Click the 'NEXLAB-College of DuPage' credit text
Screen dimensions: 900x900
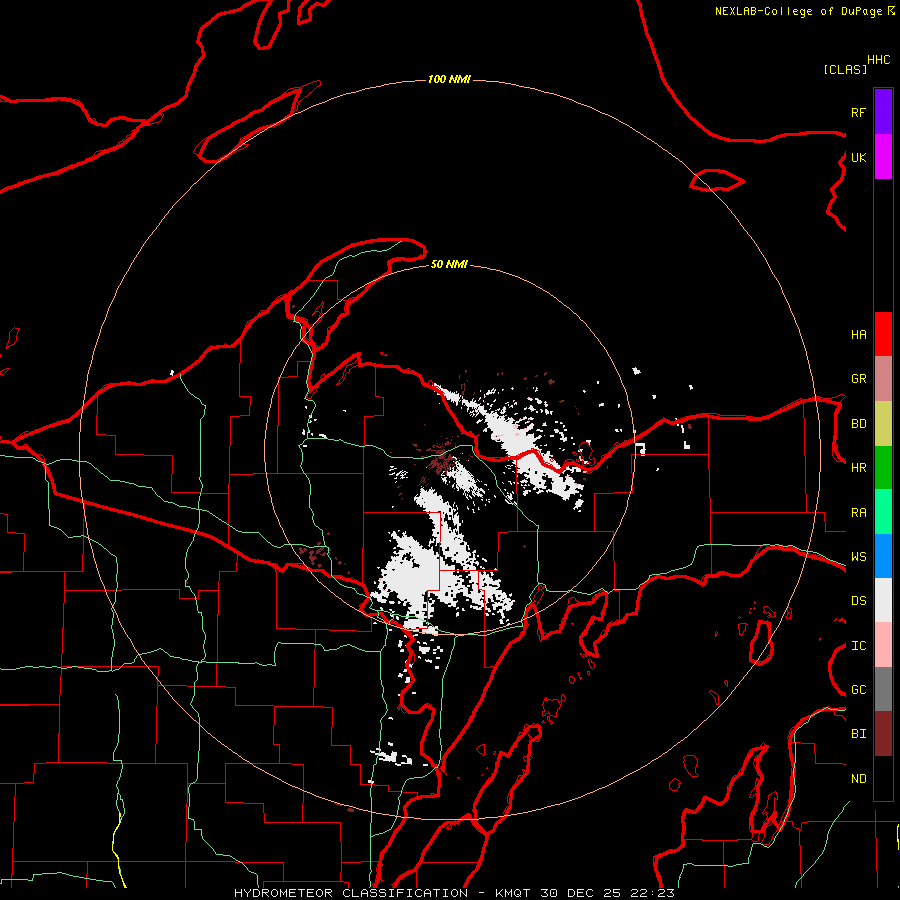(x=798, y=11)
